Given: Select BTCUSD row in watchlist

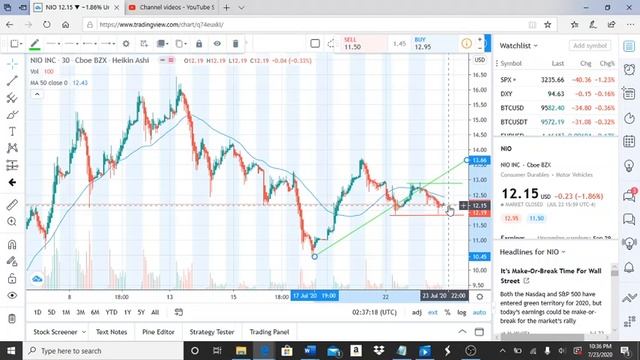Looking at the screenshot, I should pos(557,108).
